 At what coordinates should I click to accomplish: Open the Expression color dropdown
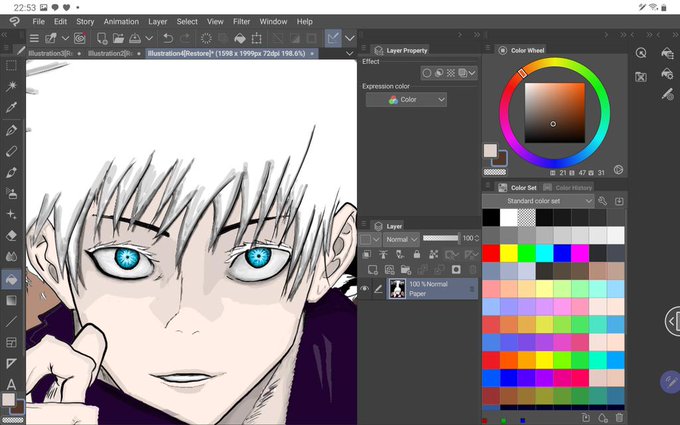(x=406, y=100)
